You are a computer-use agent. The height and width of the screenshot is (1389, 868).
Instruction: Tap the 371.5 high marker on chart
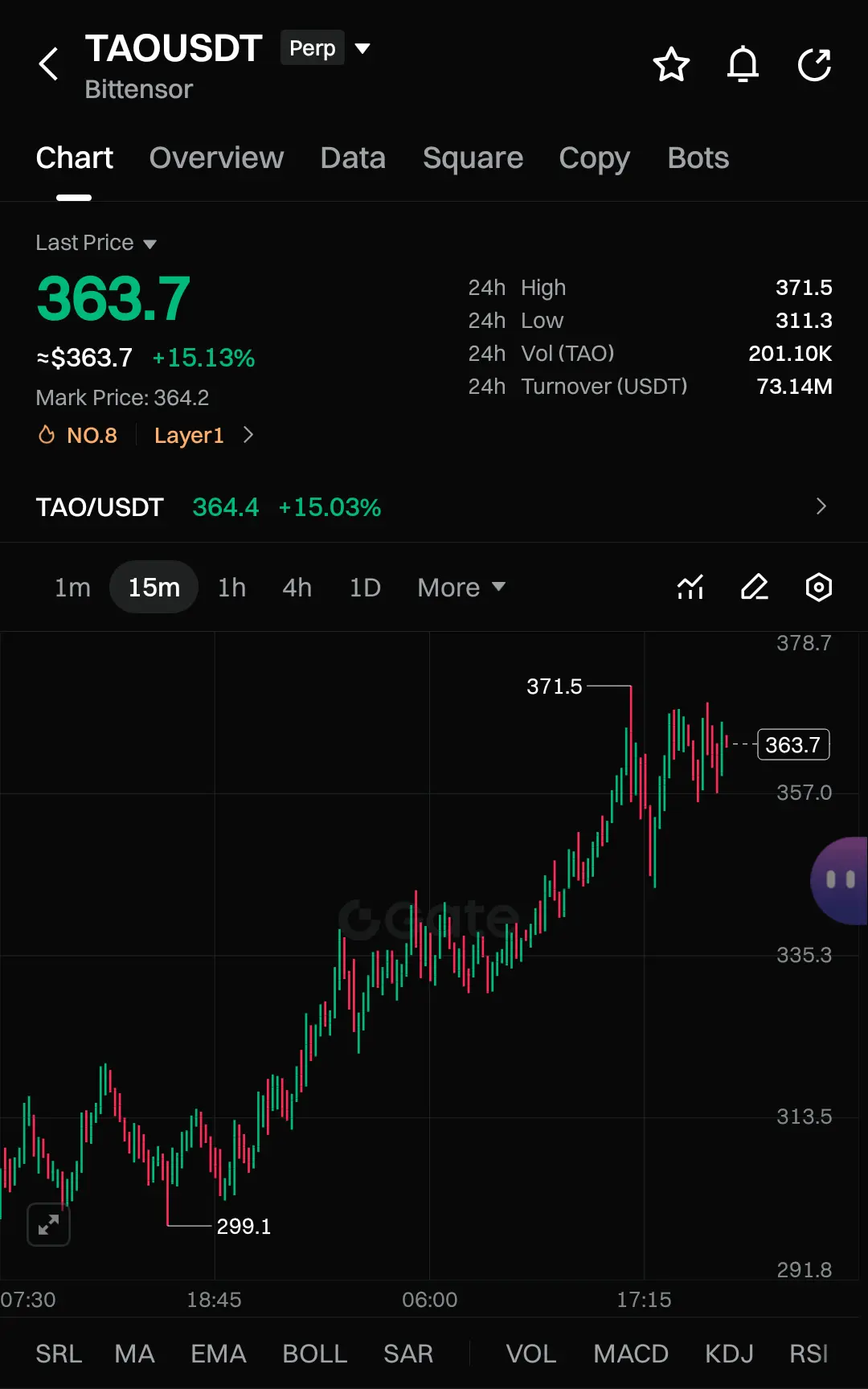coord(554,686)
